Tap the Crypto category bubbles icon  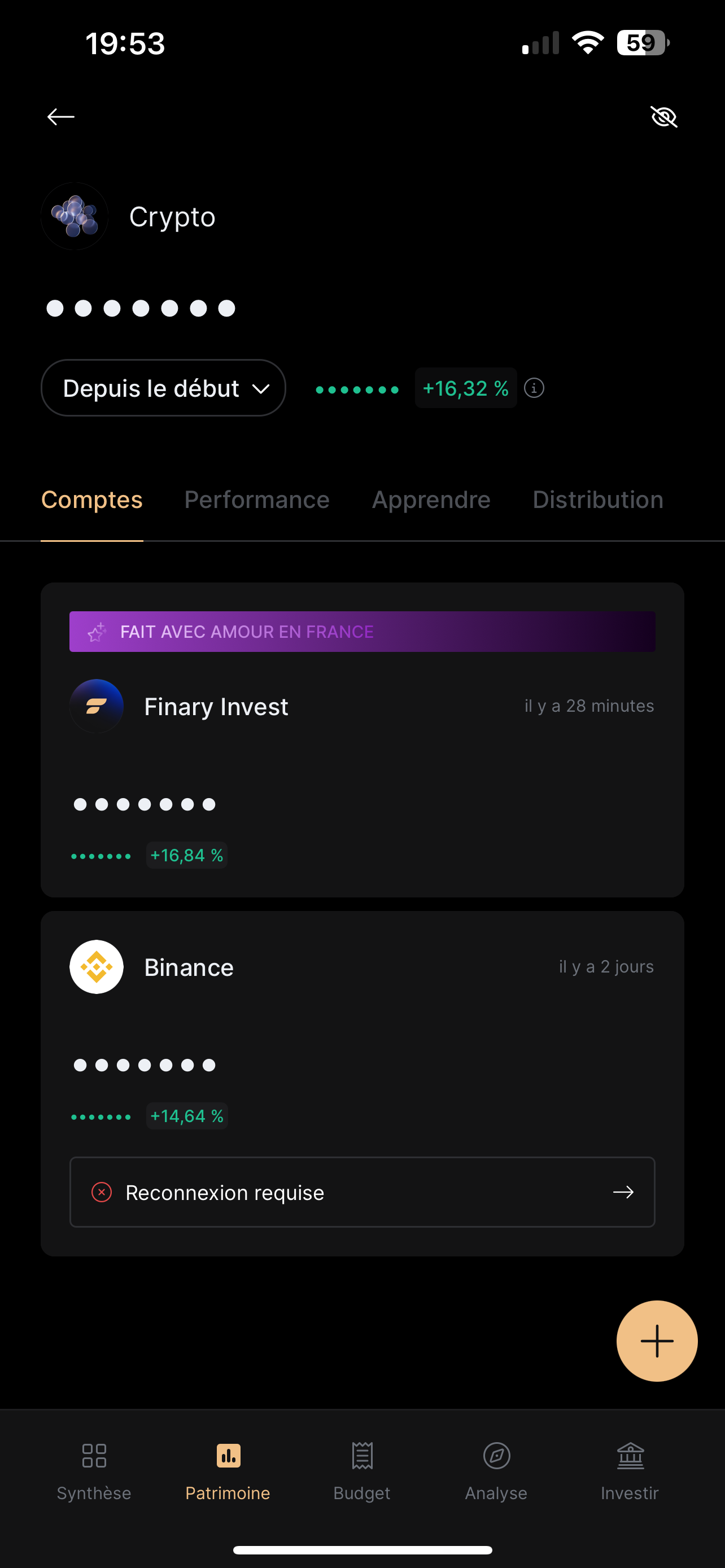click(75, 216)
